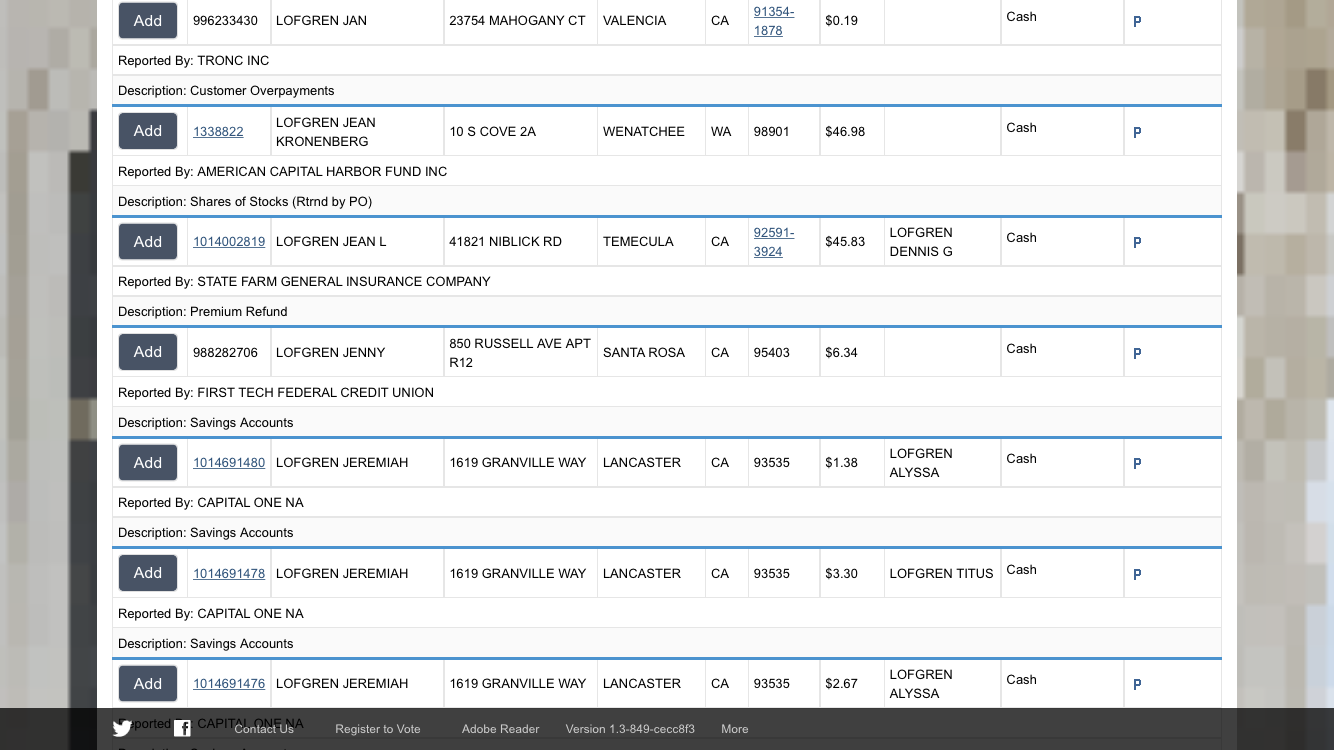Open Register to Vote footer link
1334x750 pixels.
pyautogui.click(x=378, y=729)
